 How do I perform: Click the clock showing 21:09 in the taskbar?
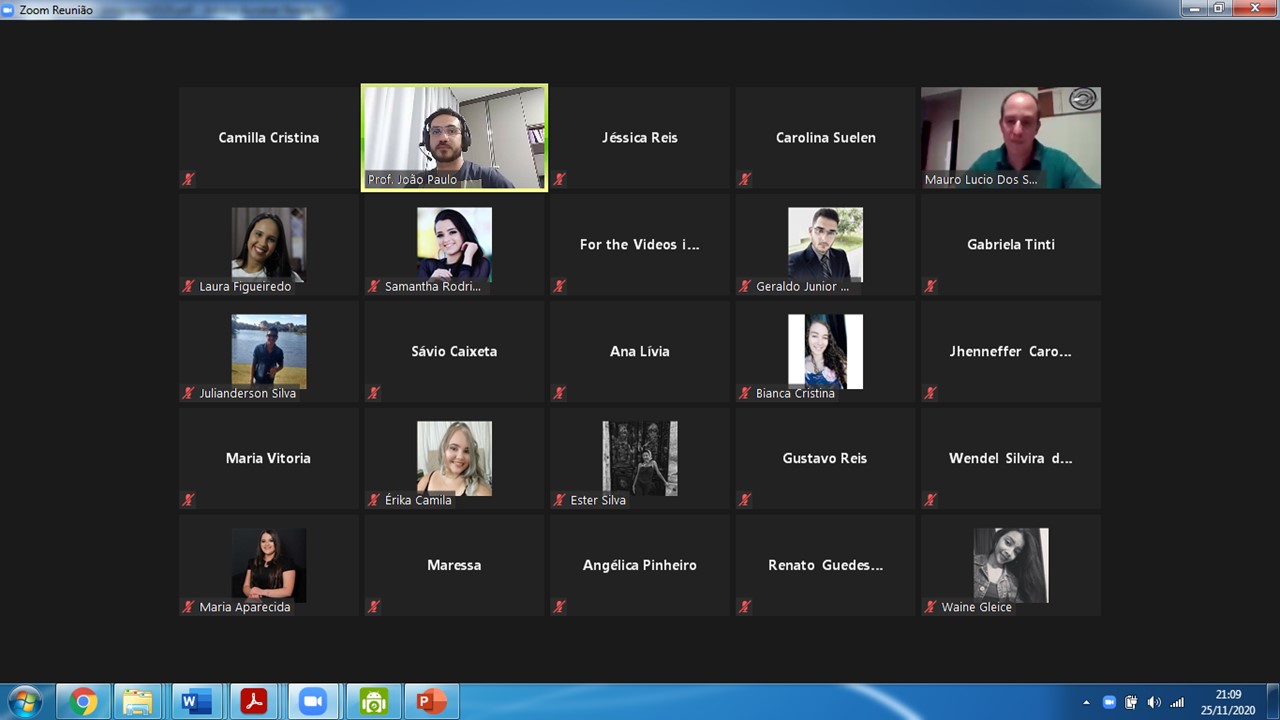pyautogui.click(x=1228, y=702)
